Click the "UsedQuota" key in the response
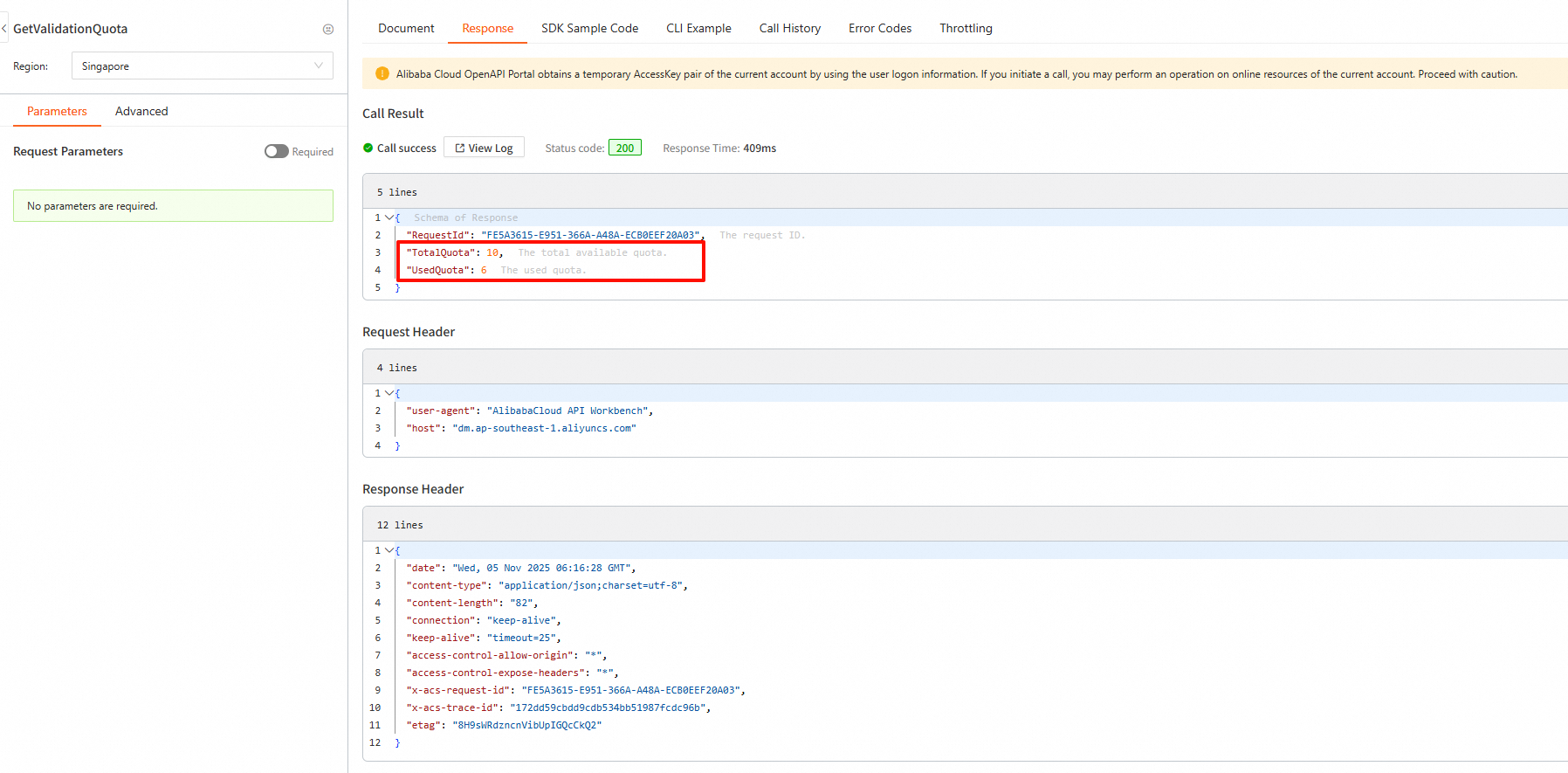The image size is (1568, 773). click(x=437, y=270)
